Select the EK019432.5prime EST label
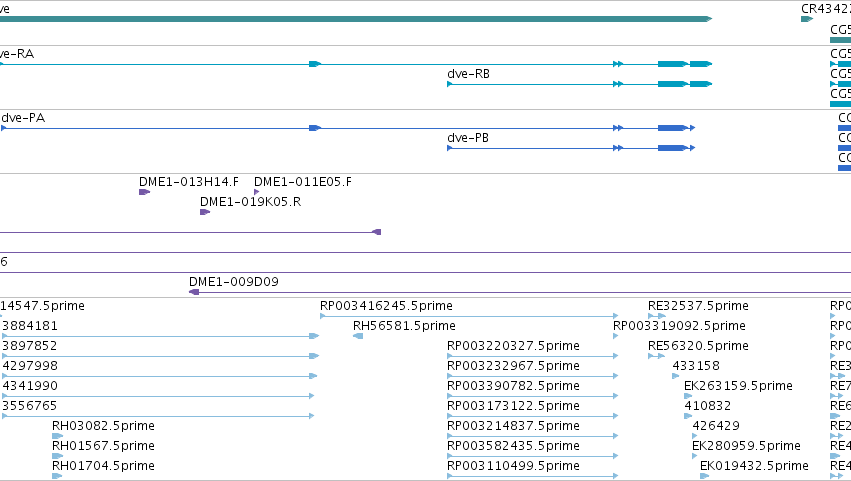Viewport: 851px width, 481px height. (754, 466)
